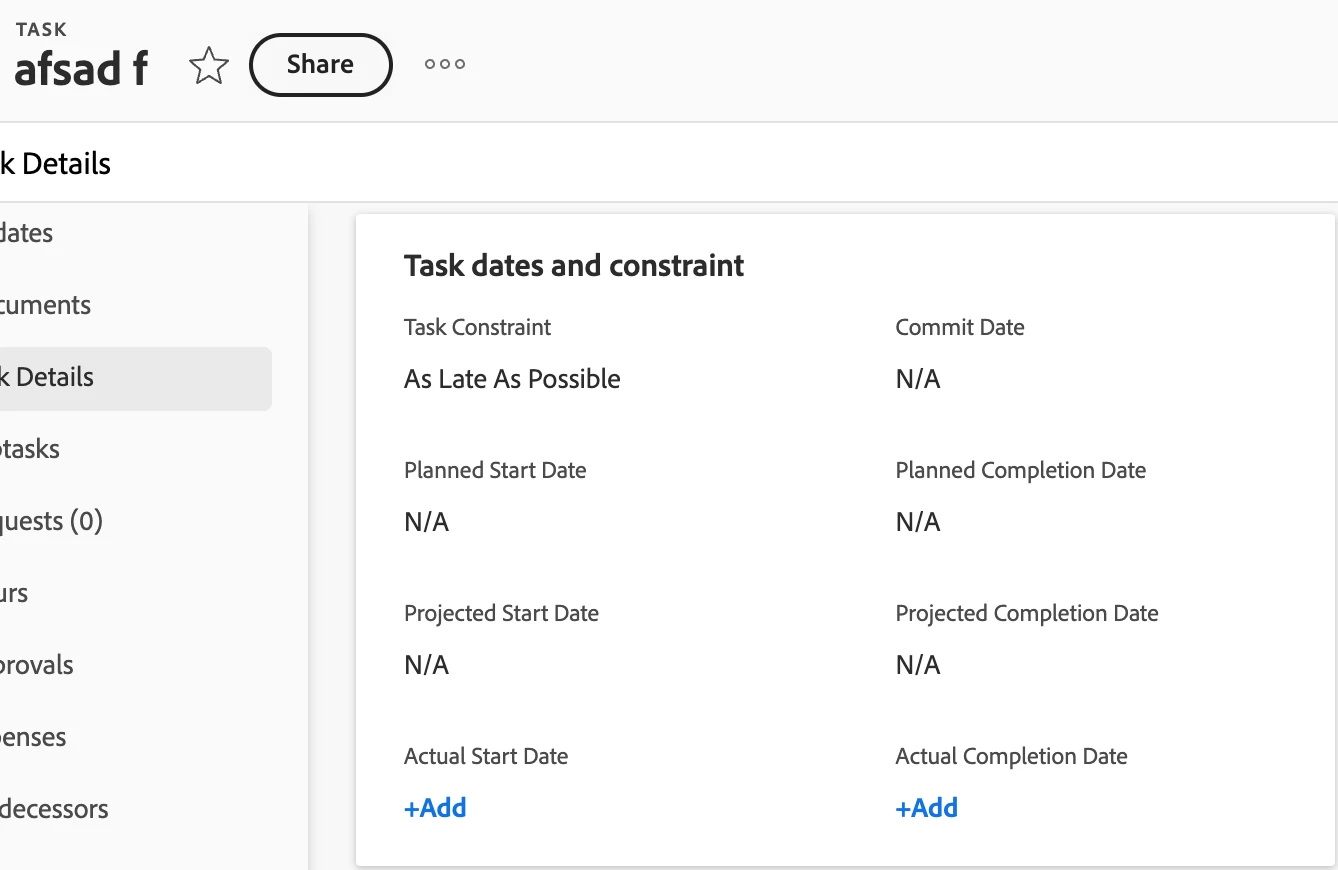Open the three-dot more options menu

[445, 64]
